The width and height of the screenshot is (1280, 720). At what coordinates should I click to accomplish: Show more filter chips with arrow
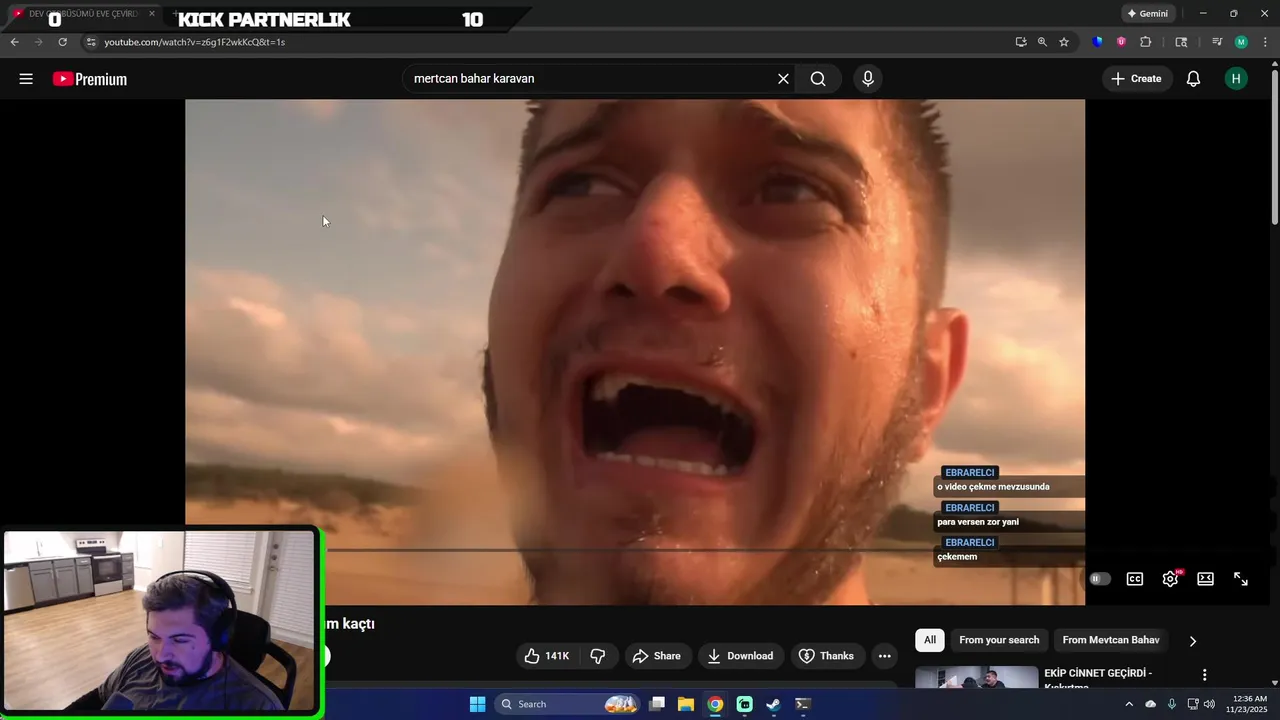[x=1192, y=641]
